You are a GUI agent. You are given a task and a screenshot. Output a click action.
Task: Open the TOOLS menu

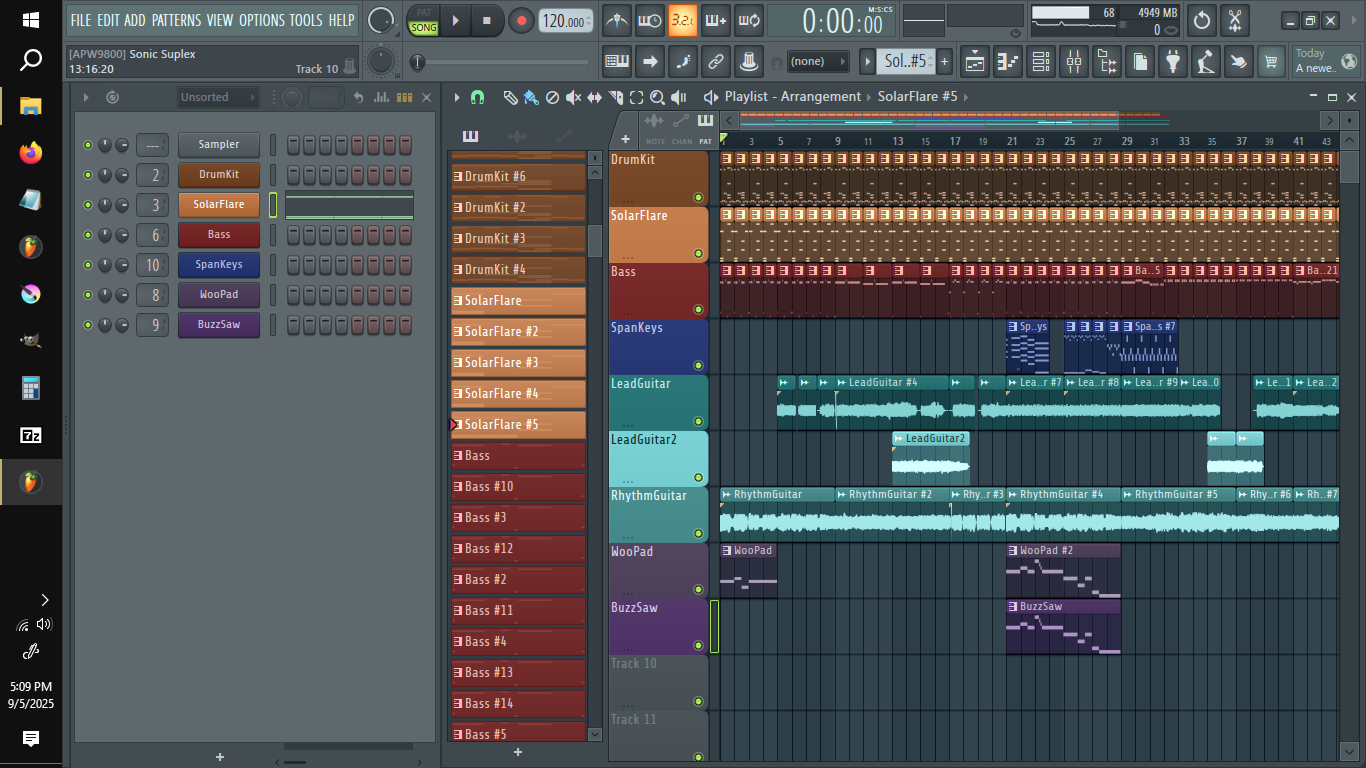(x=306, y=20)
